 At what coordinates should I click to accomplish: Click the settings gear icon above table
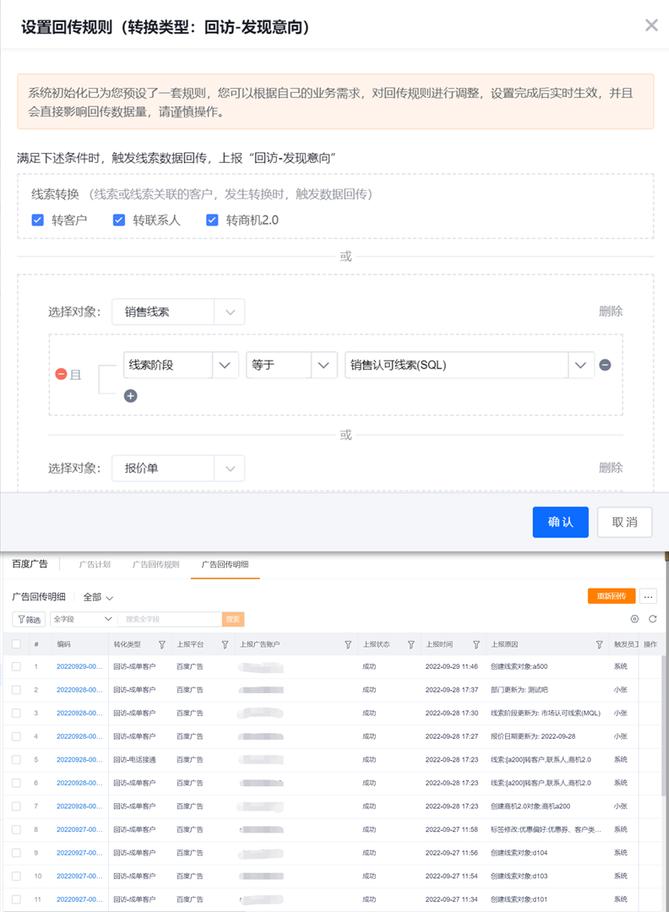point(634,619)
